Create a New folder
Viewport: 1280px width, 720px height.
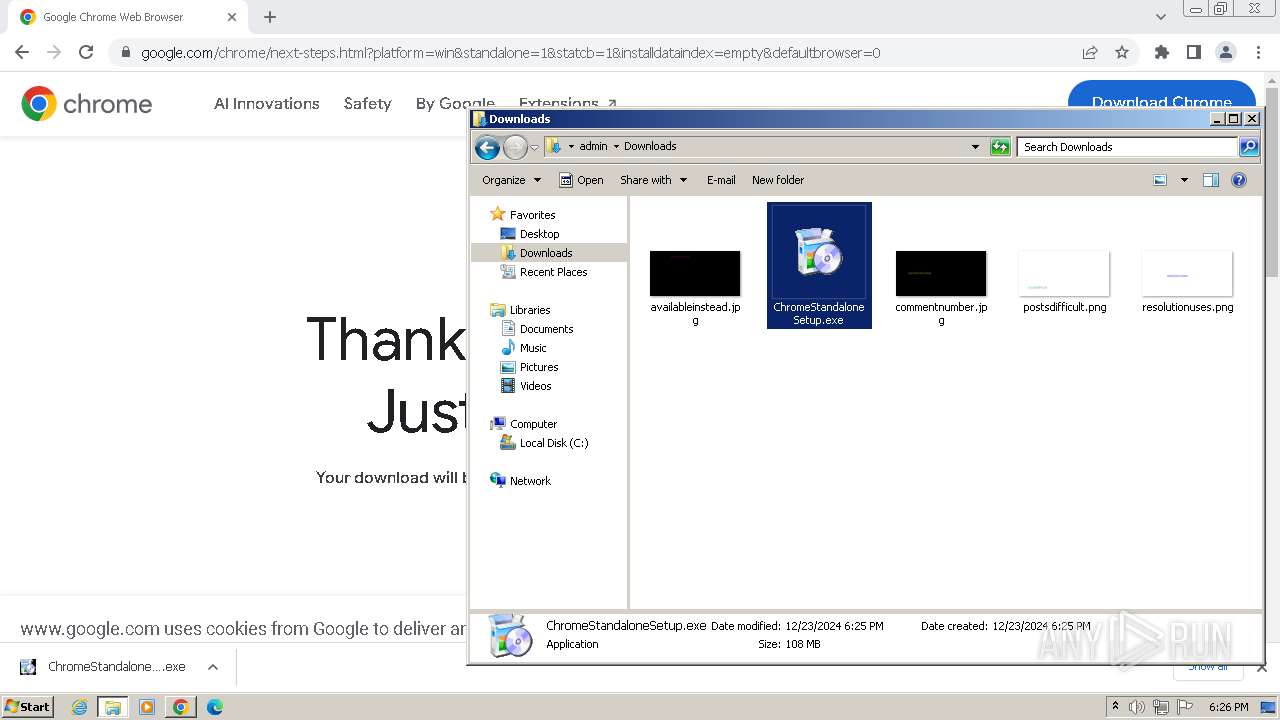tap(778, 180)
